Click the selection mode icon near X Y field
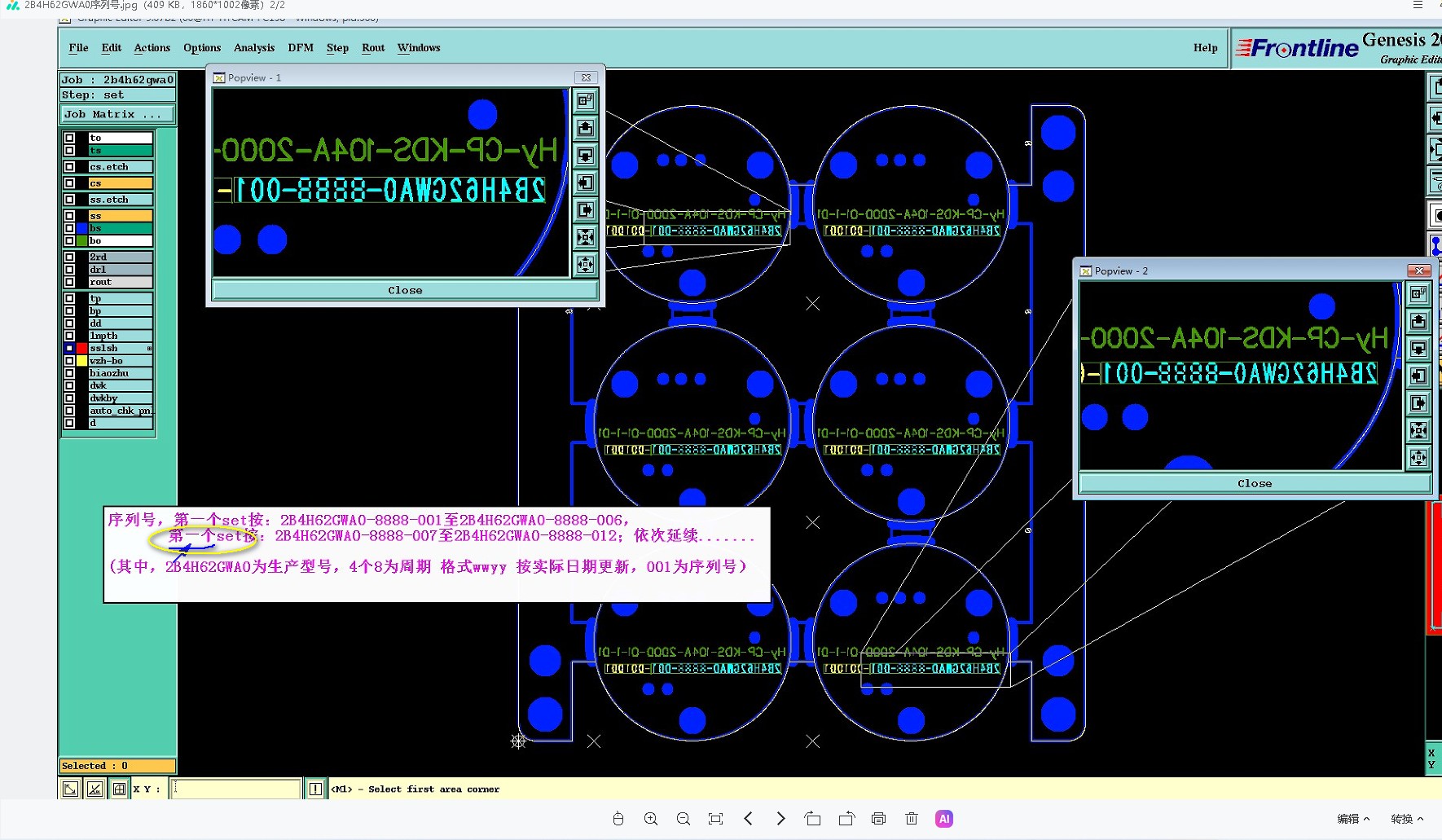Screen dimensions: 1442x840 pos(71,789)
